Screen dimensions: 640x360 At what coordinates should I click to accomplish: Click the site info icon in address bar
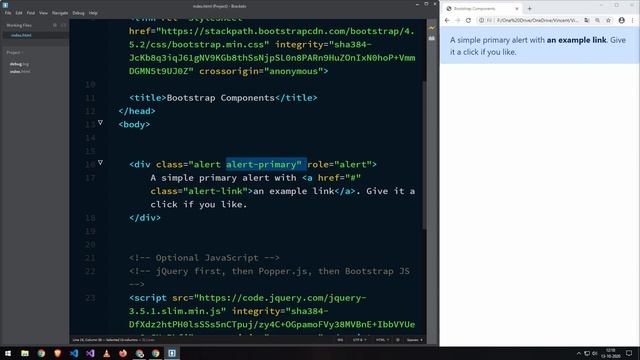(482, 20)
